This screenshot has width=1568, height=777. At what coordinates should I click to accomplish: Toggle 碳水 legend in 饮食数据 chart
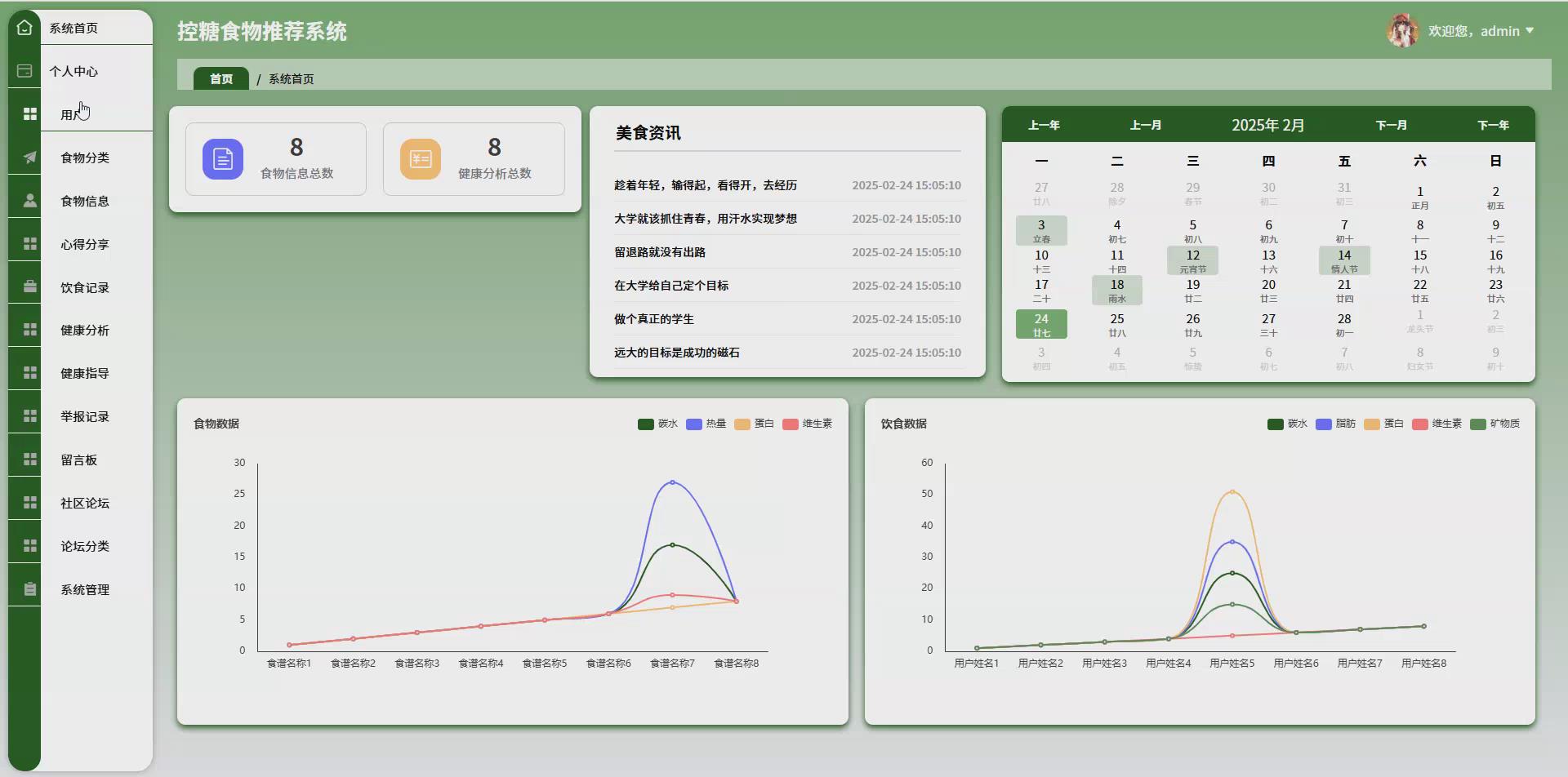click(x=1287, y=424)
